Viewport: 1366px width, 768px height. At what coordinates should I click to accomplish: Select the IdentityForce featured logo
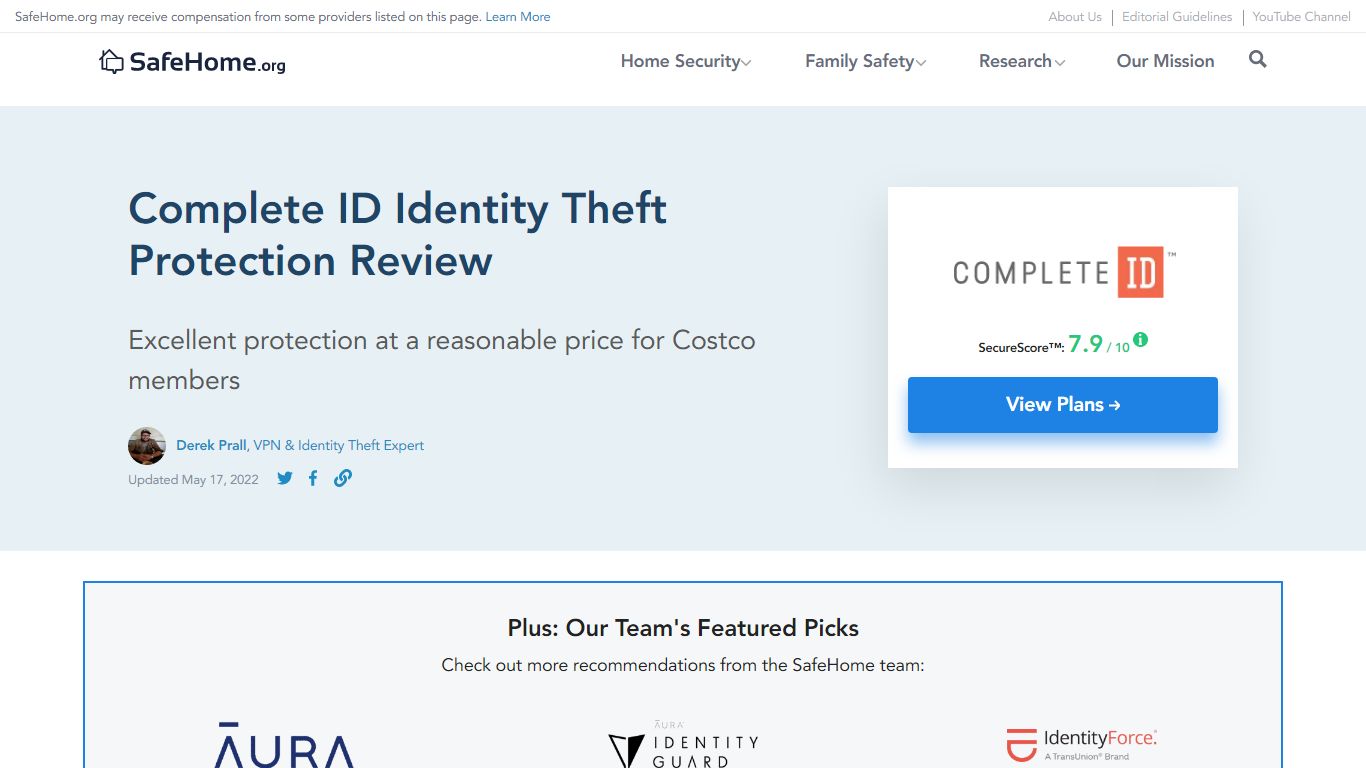pyautogui.click(x=1082, y=745)
